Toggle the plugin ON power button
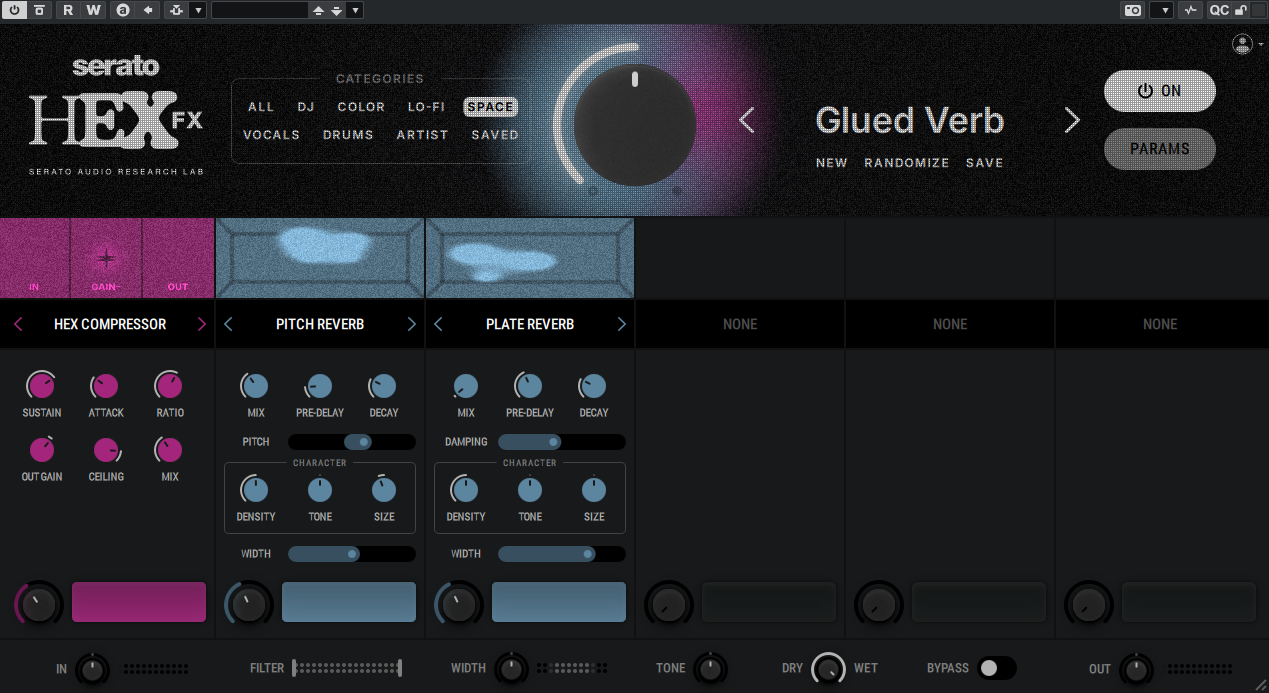Screen dimensions: 1269x693 click(x=1160, y=91)
